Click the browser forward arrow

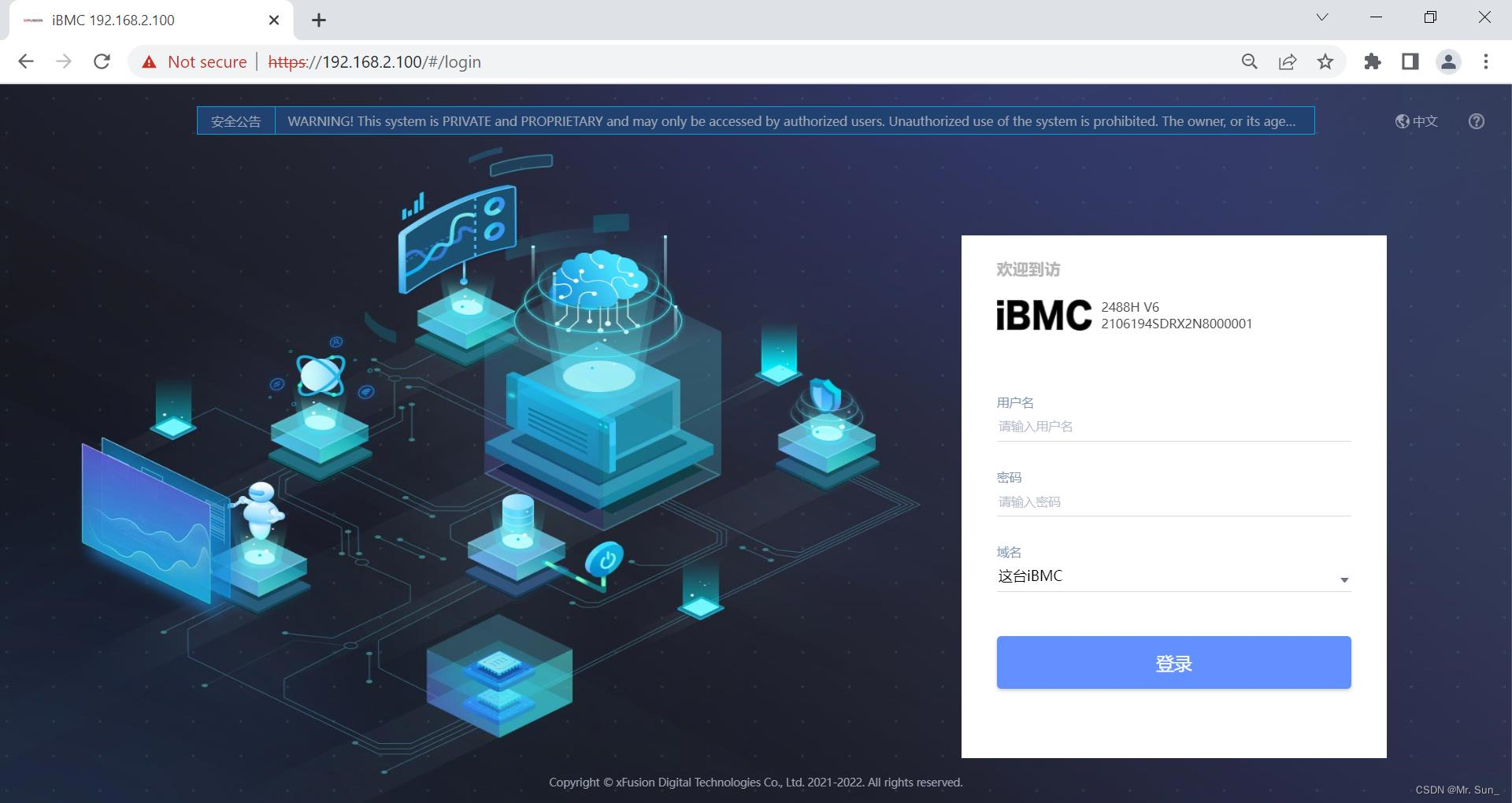click(x=64, y=61)
